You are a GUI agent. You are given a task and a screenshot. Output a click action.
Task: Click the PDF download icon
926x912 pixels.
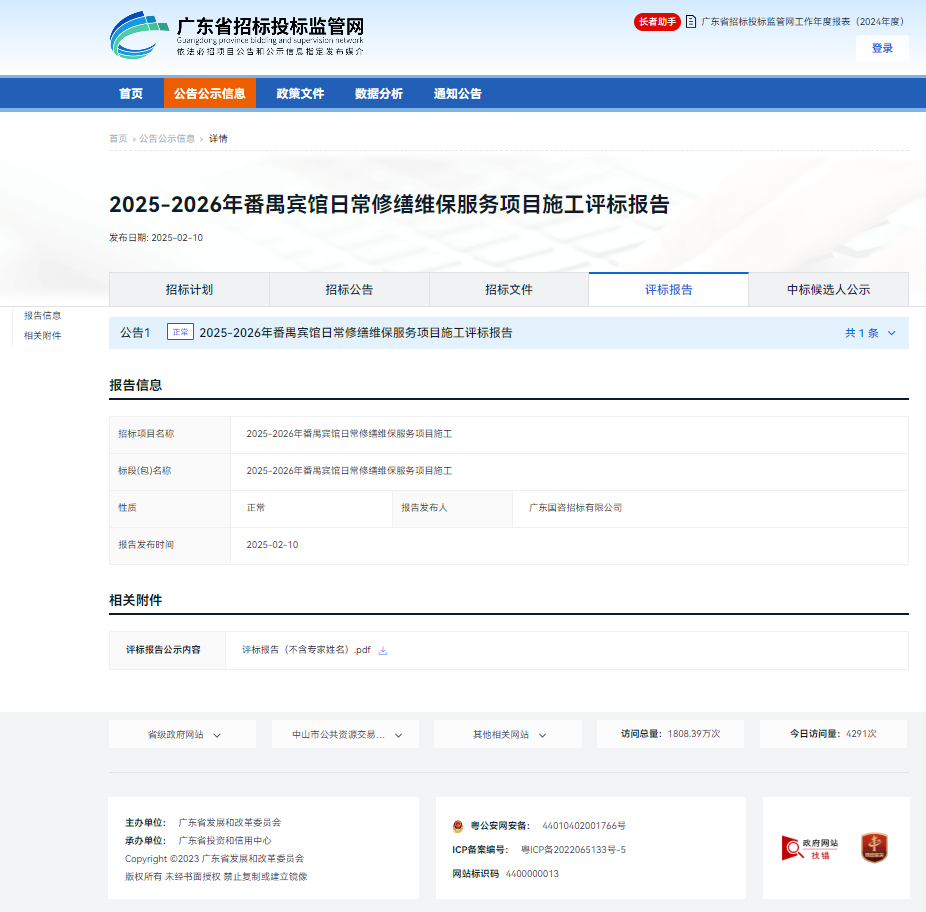point(383,650)
